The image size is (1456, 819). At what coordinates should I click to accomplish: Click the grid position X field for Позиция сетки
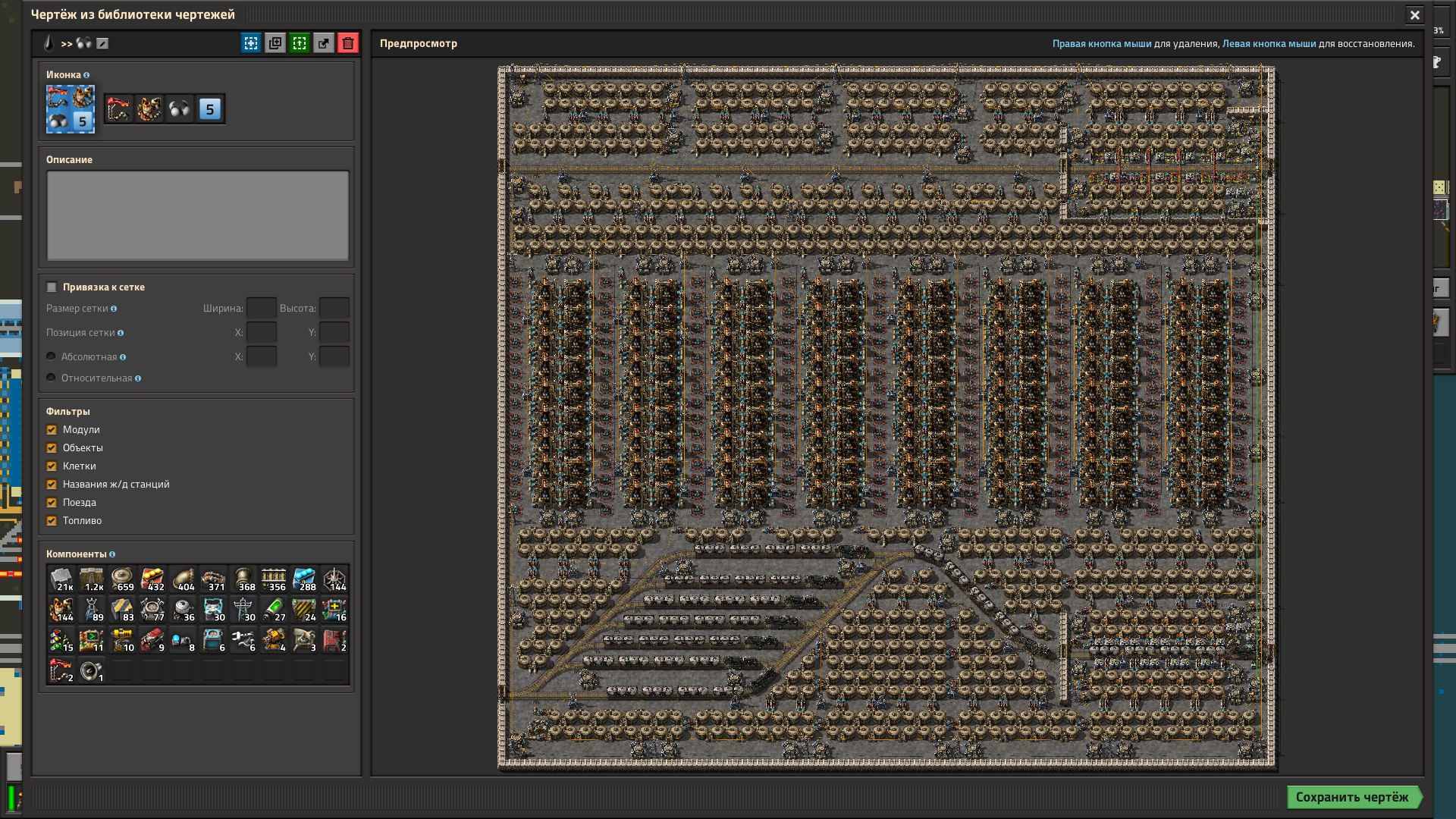[x=262, y=332]
